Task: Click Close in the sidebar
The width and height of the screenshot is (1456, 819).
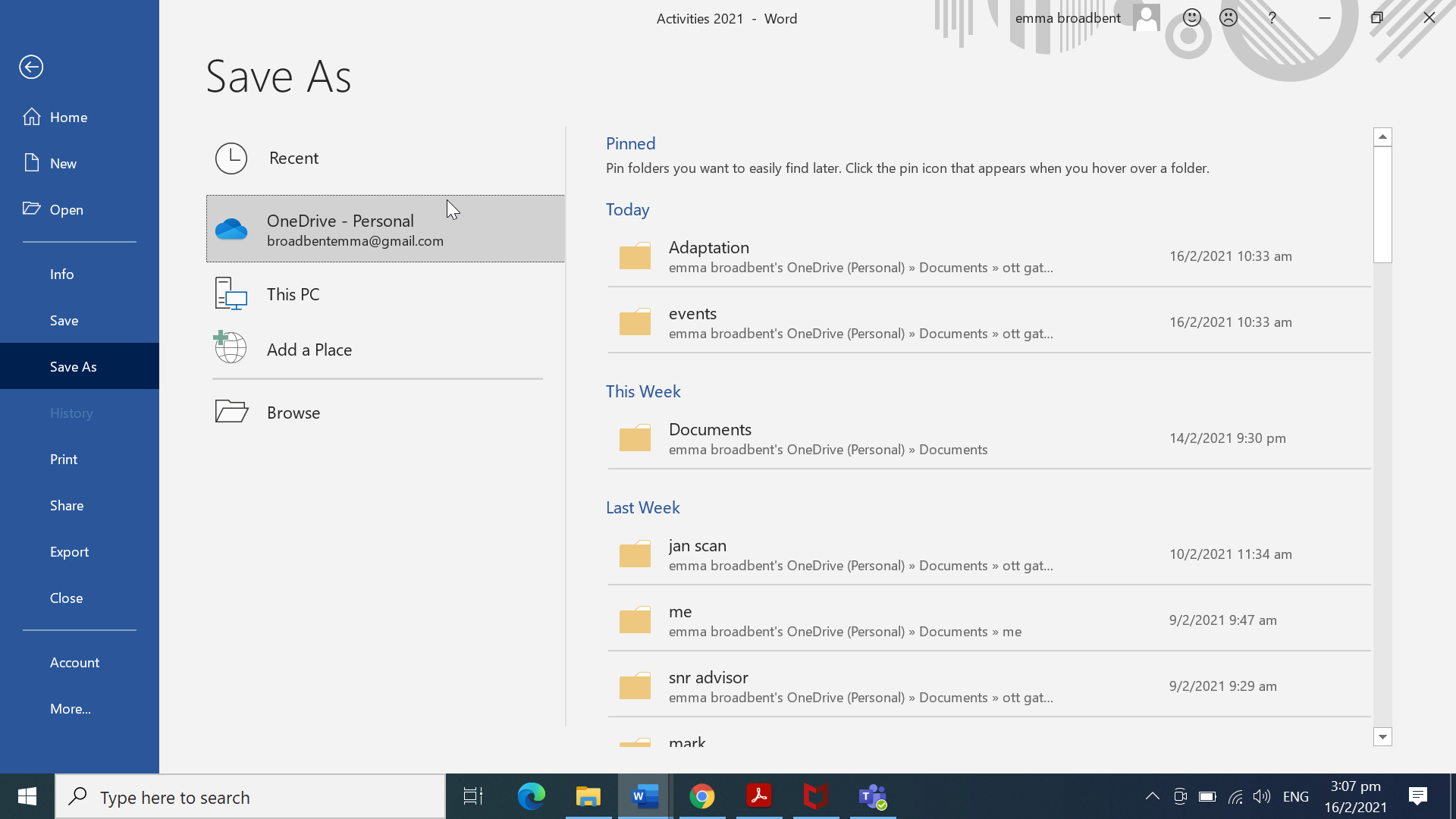Action: pyautogui.click(x=80, y=598)
